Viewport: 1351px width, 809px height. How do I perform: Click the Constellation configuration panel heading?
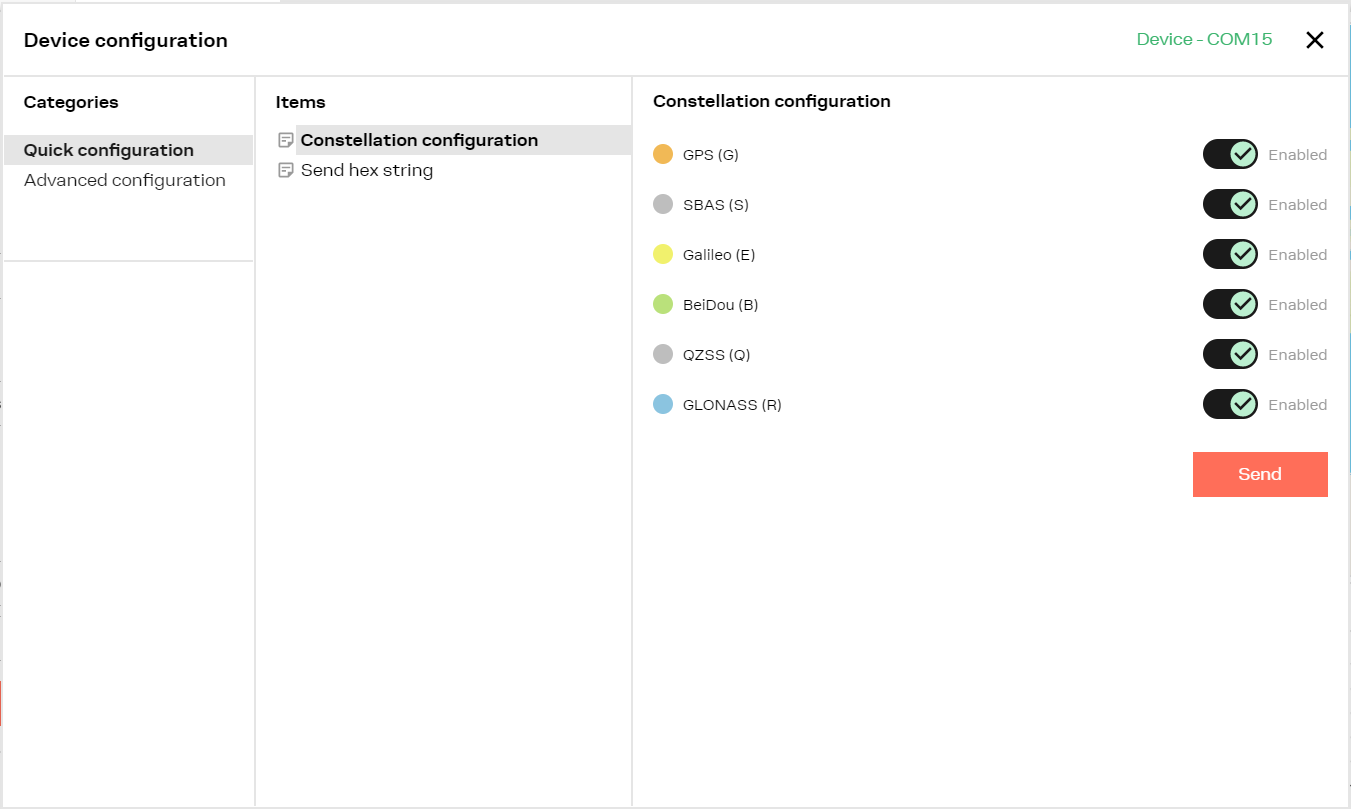point(772,101)
